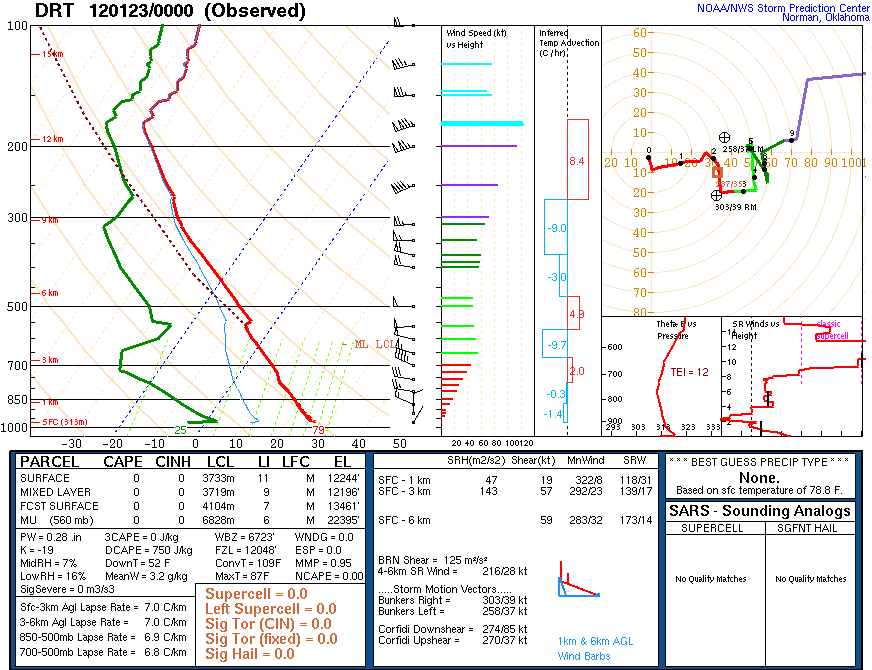This screenshot has width=872, height=670.
Task: Click the '15 km' height marker
Action: tap(52, 54)
